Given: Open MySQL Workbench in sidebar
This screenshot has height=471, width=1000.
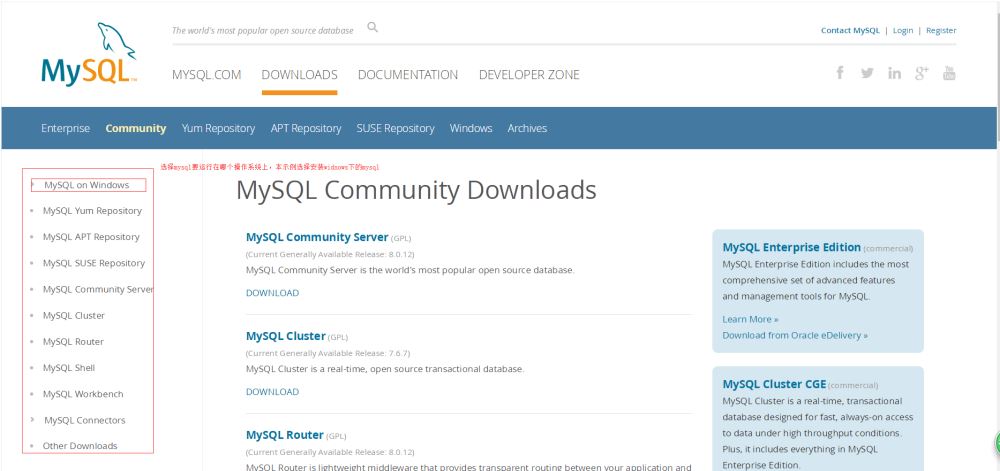Looking at the screenshot, I should pos(83,394).
